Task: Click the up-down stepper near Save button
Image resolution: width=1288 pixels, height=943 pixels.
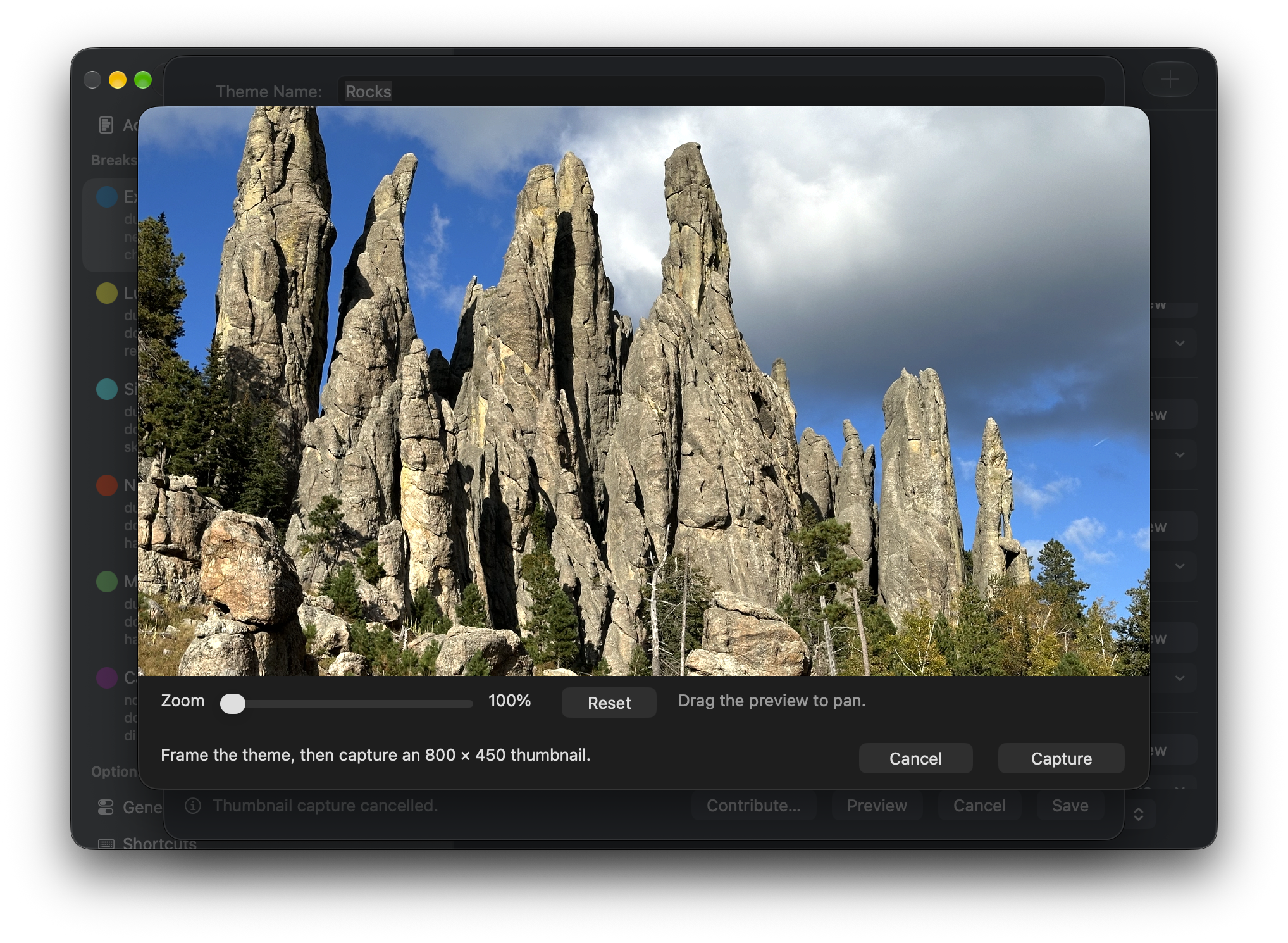Action: tap(1139, 814)
